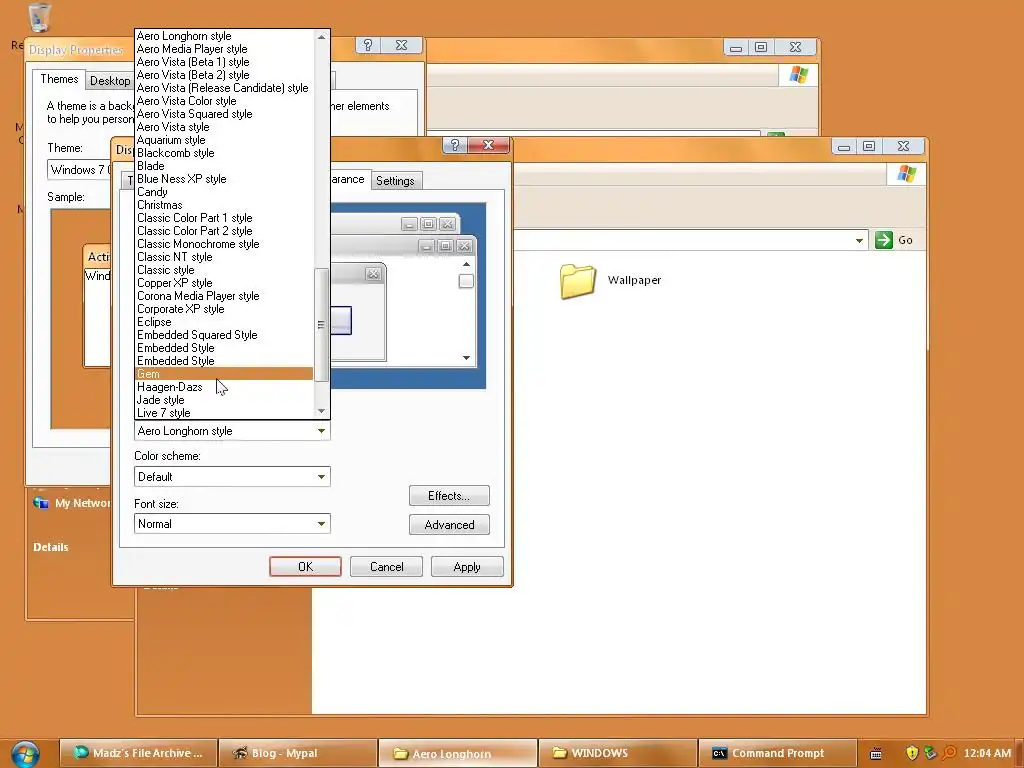1024x768 pixels.
Task: Select "Embedded Squared Style"
Action: point(223,335)
